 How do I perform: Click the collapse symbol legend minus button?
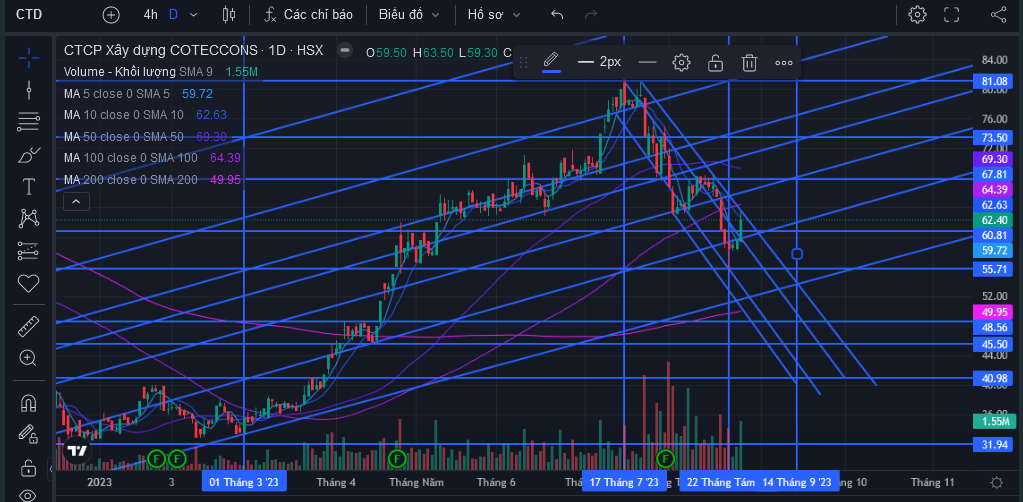(346, 50)
